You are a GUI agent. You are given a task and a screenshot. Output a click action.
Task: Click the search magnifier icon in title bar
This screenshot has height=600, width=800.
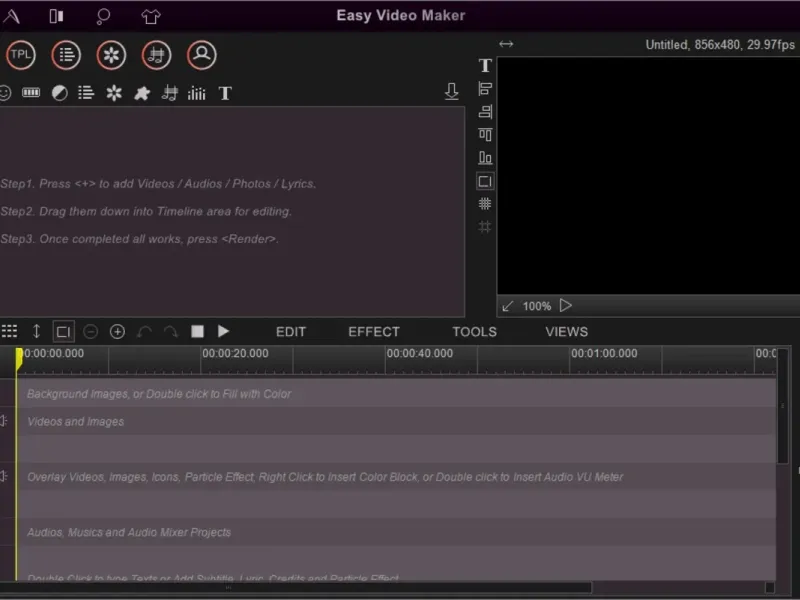pos(103,16)
